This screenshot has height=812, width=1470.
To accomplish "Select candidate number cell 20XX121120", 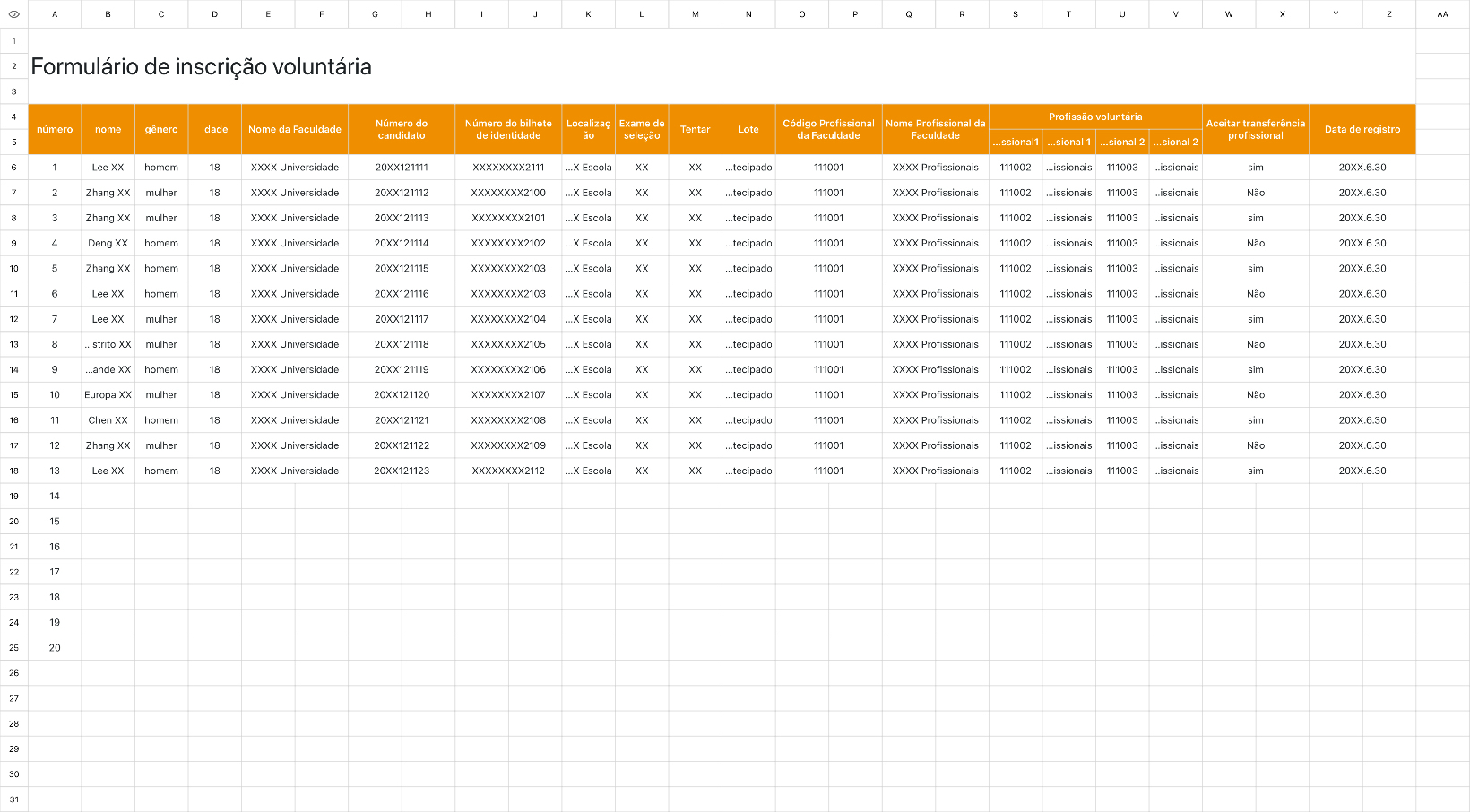I will tap(402, 395).
